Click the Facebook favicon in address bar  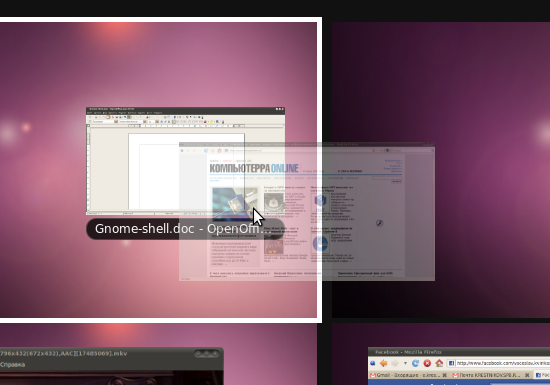[451, 363]
